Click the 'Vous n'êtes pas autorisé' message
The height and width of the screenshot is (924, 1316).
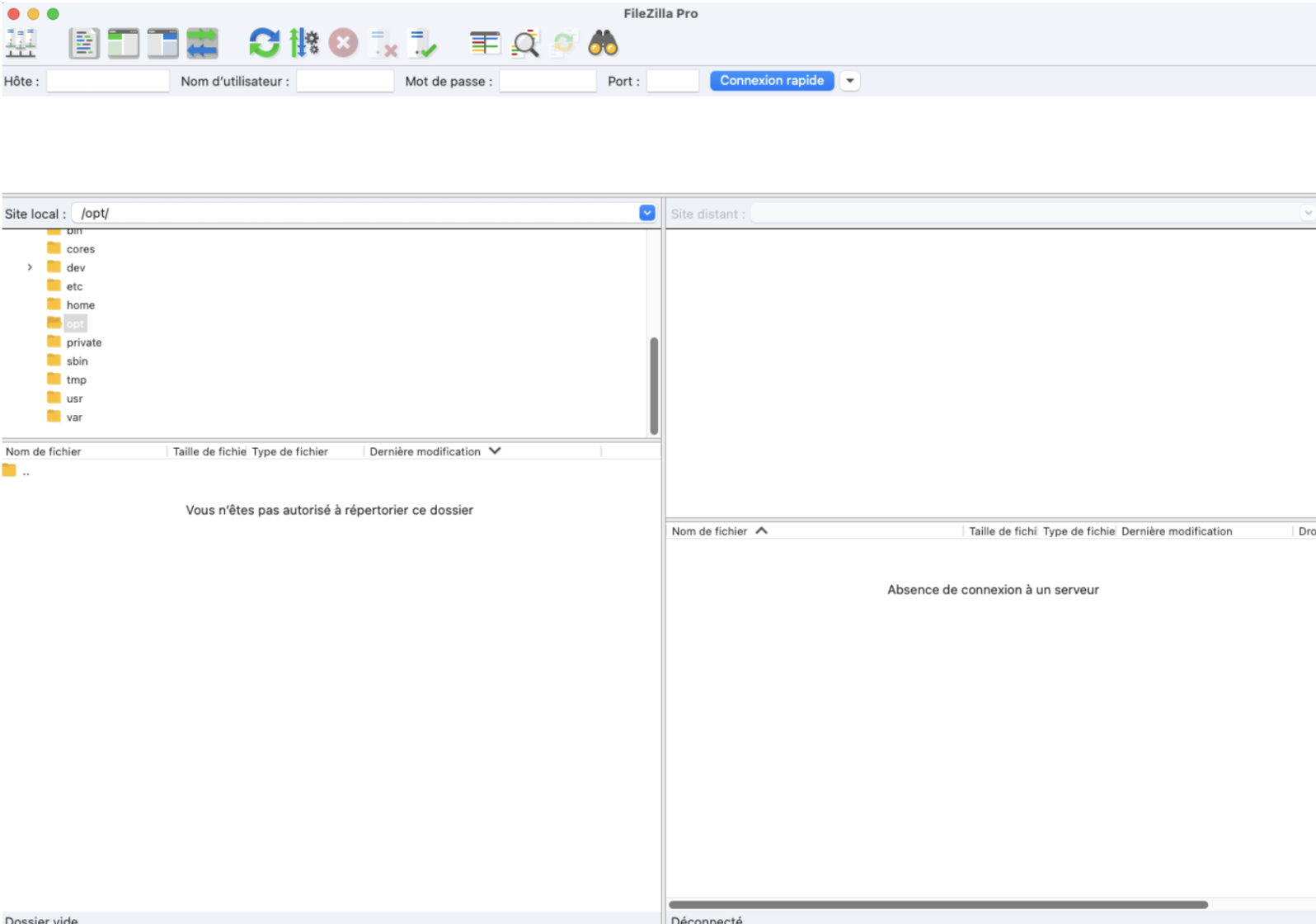coord(330,511)
